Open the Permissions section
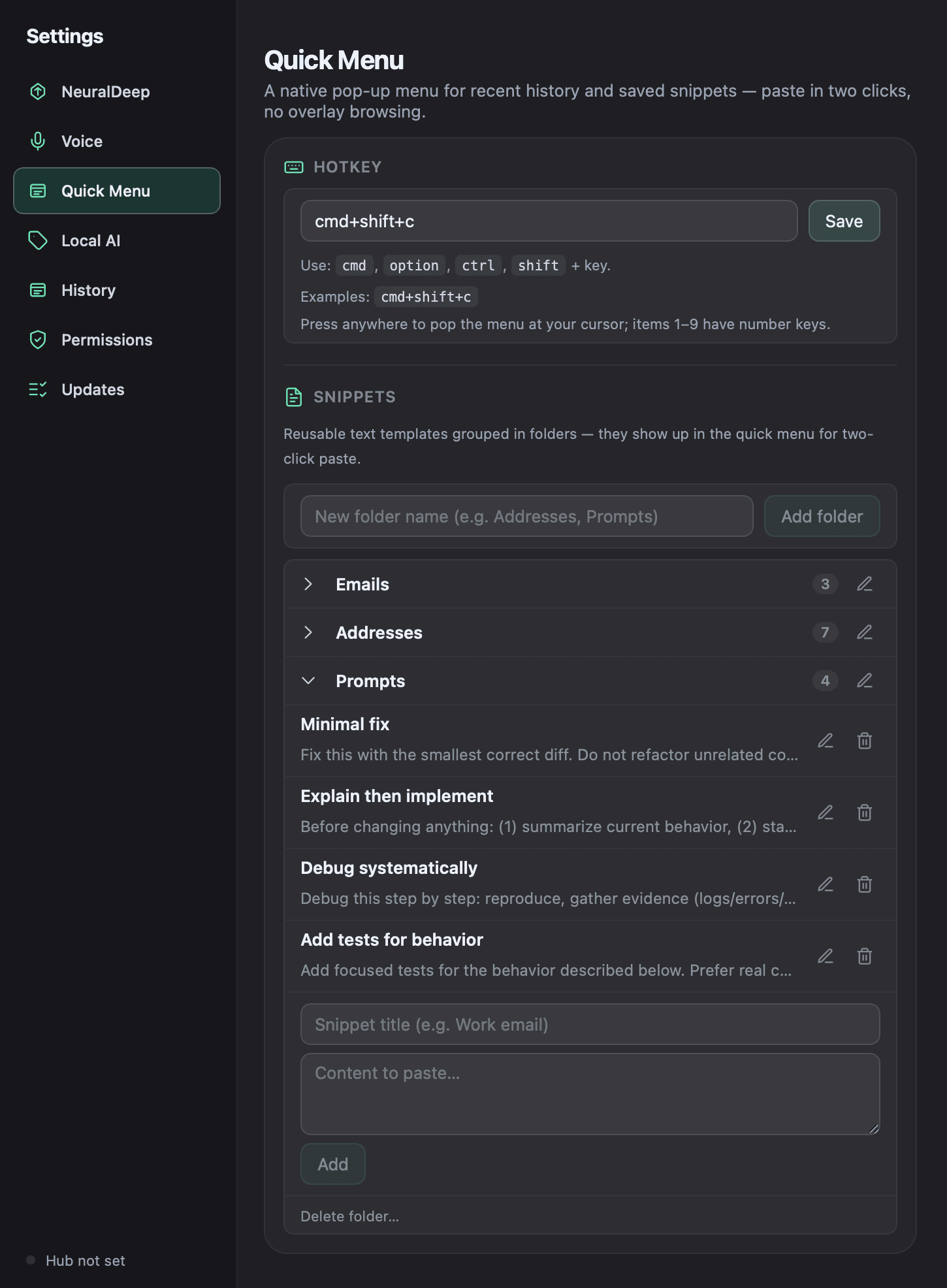The image size is (947, 1288). [x=117, y=340]
